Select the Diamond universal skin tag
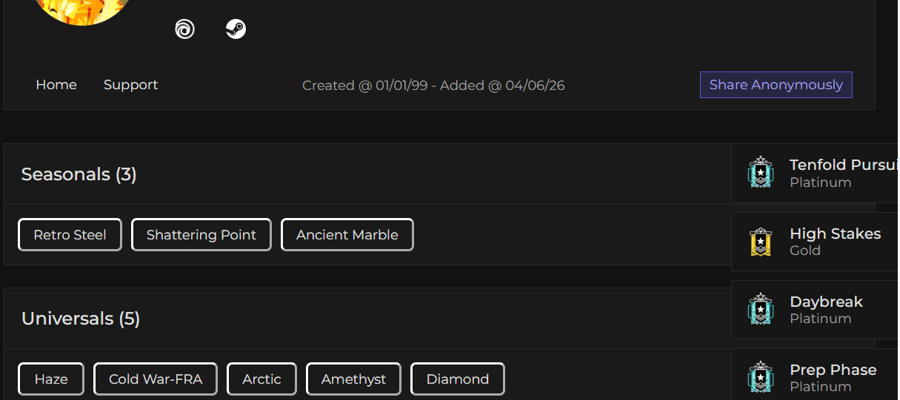Screen dimensions: 900x400 click(457, 379)
